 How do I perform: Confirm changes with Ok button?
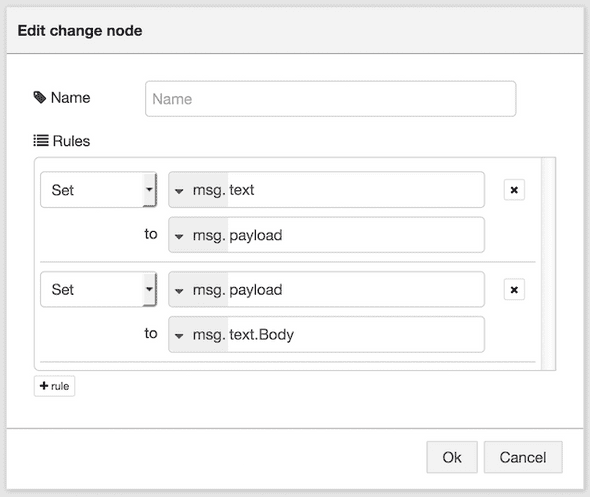(x=452, y=457)
